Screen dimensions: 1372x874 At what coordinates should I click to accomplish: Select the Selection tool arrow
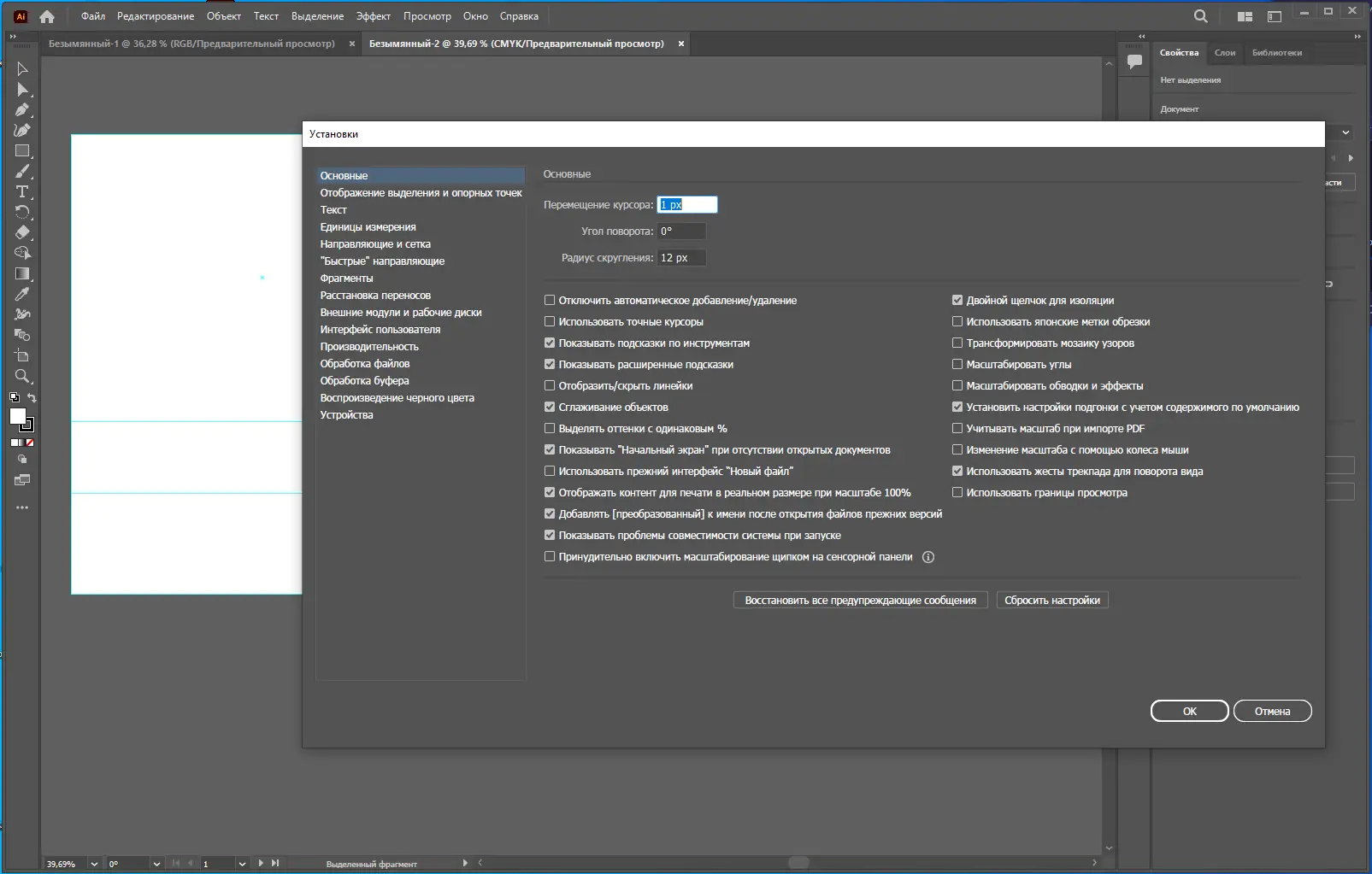point(22,69)
